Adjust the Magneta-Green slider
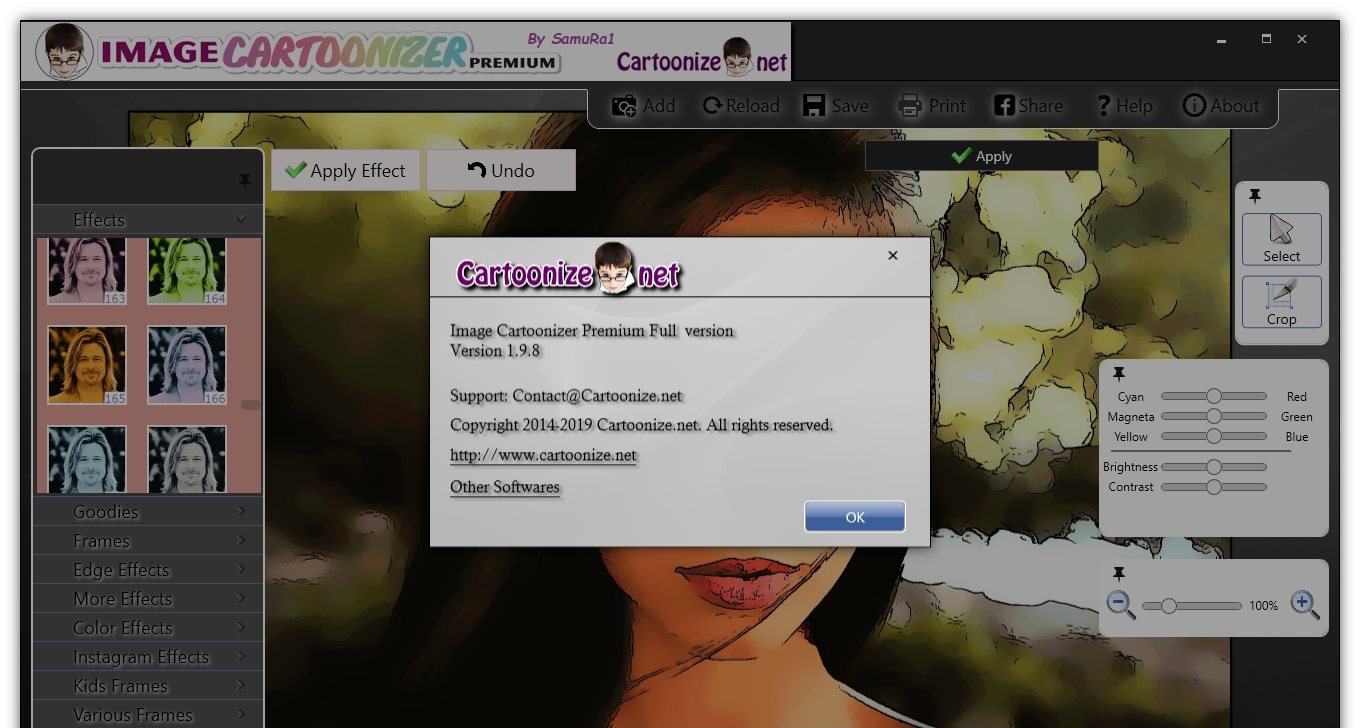This screenshot has height=728, width=1360. click(1214, 417)
